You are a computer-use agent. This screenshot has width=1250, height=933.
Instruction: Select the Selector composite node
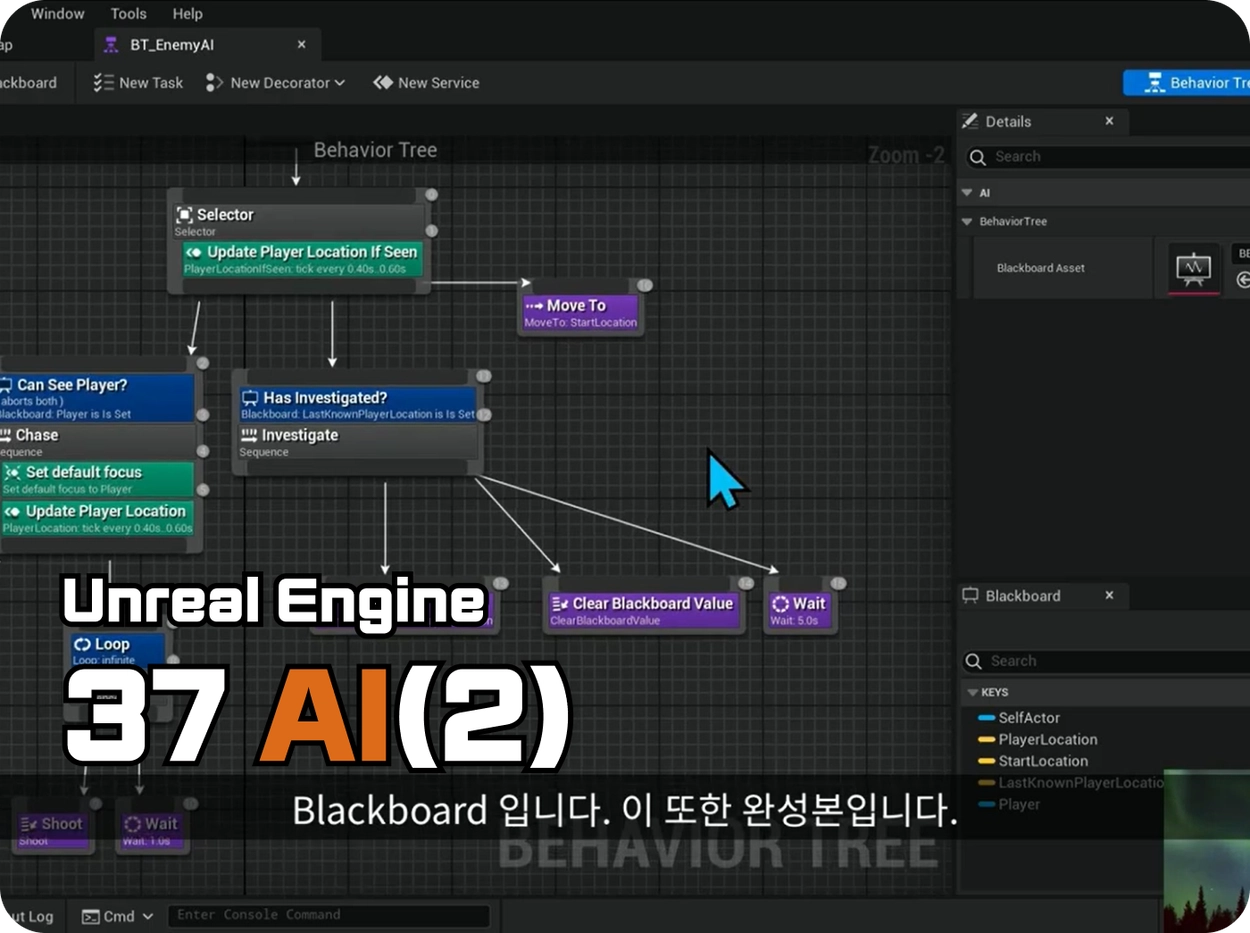tap(299, 222)
